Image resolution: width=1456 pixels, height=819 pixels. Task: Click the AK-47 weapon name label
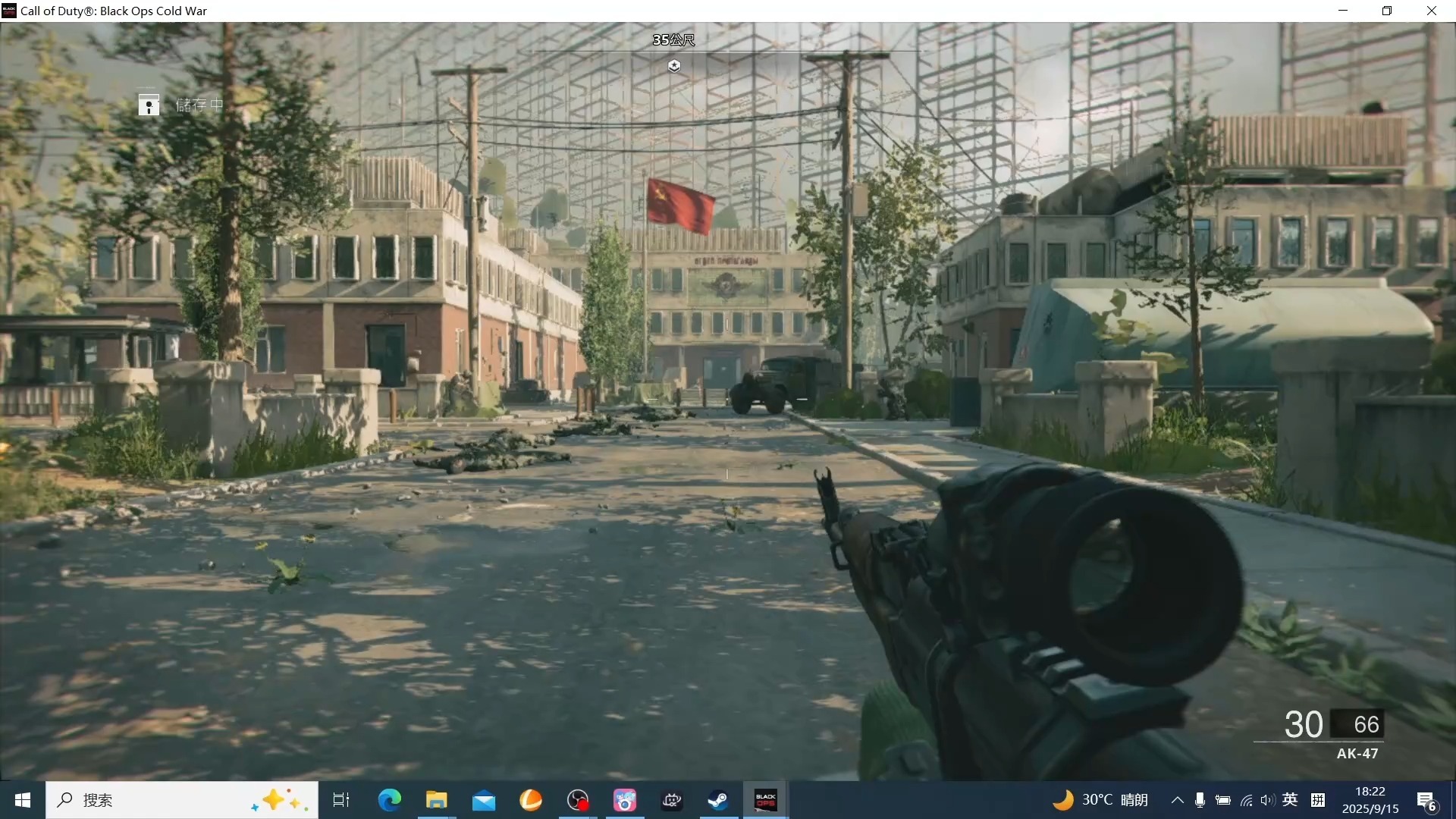click(1357, 753)
